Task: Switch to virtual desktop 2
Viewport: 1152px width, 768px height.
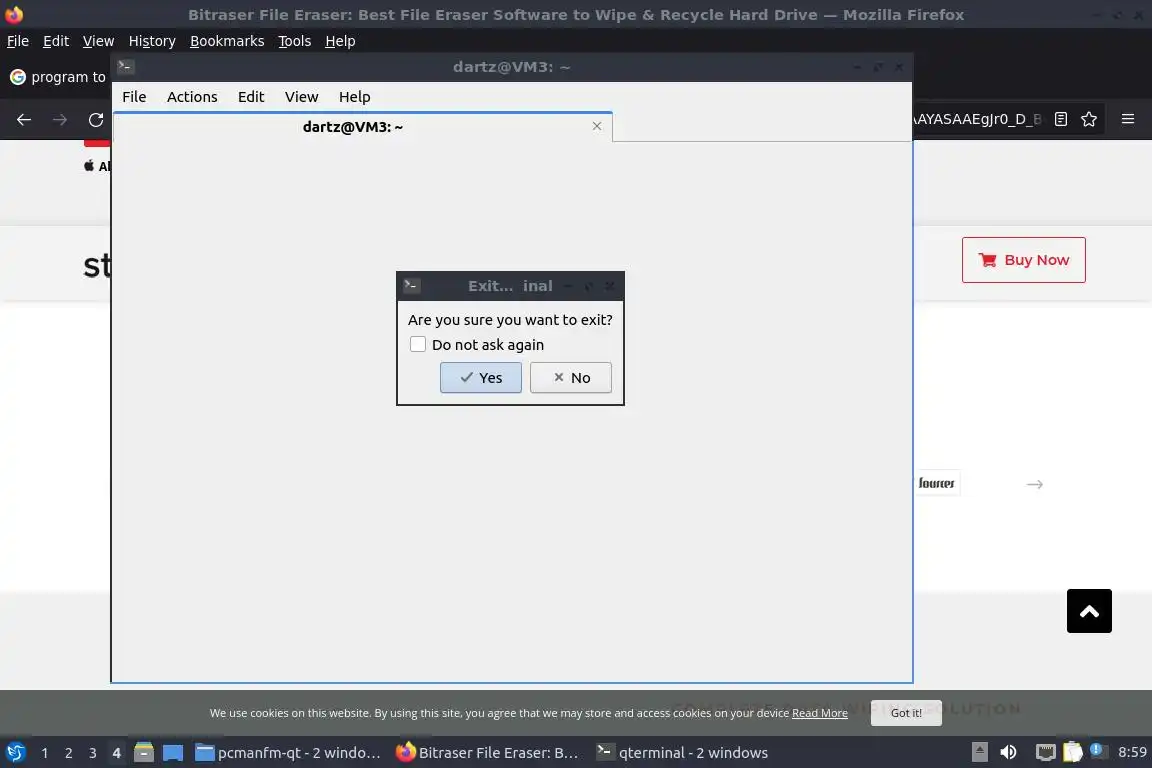Action: [68, 753]
